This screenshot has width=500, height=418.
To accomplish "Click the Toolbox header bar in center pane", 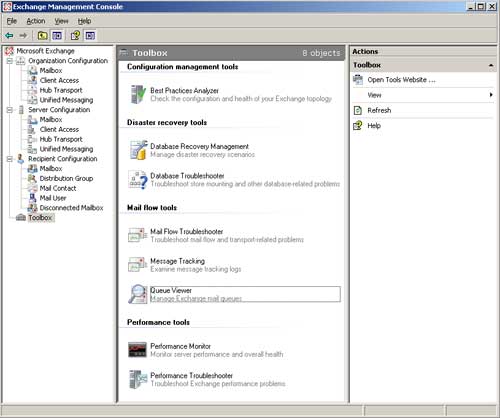I will tap(231, 53).
